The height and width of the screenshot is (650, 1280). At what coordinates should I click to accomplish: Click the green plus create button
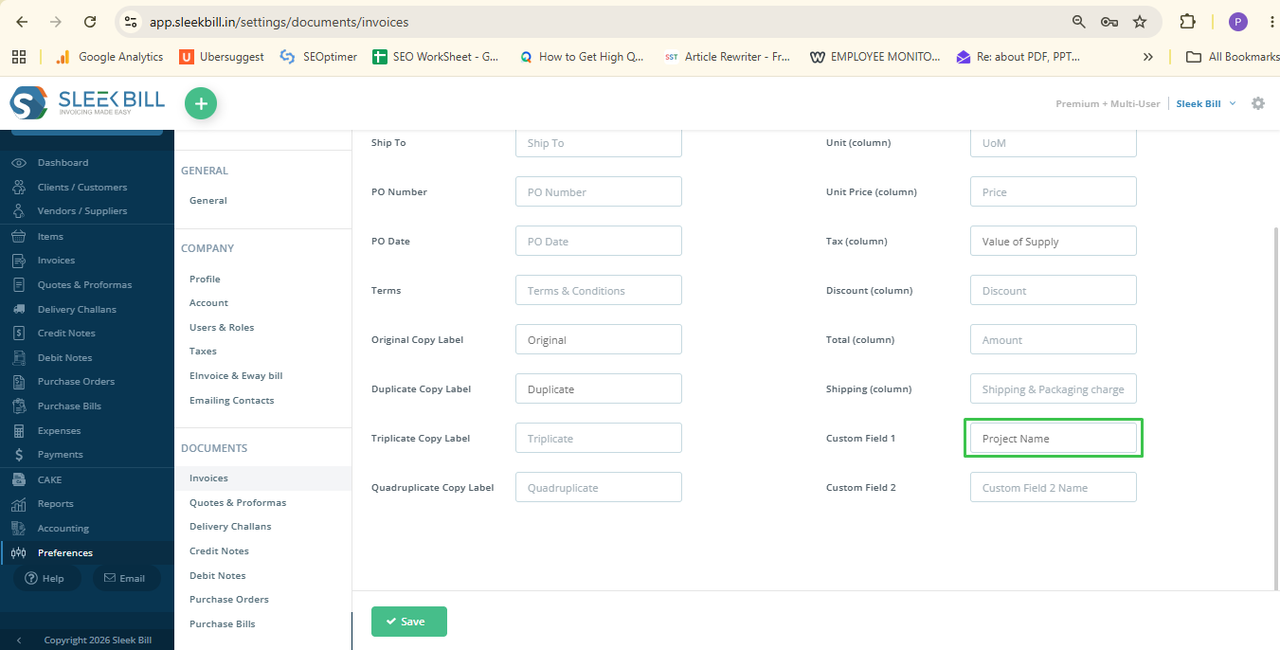pyautogui.click(x=201, y=103)
